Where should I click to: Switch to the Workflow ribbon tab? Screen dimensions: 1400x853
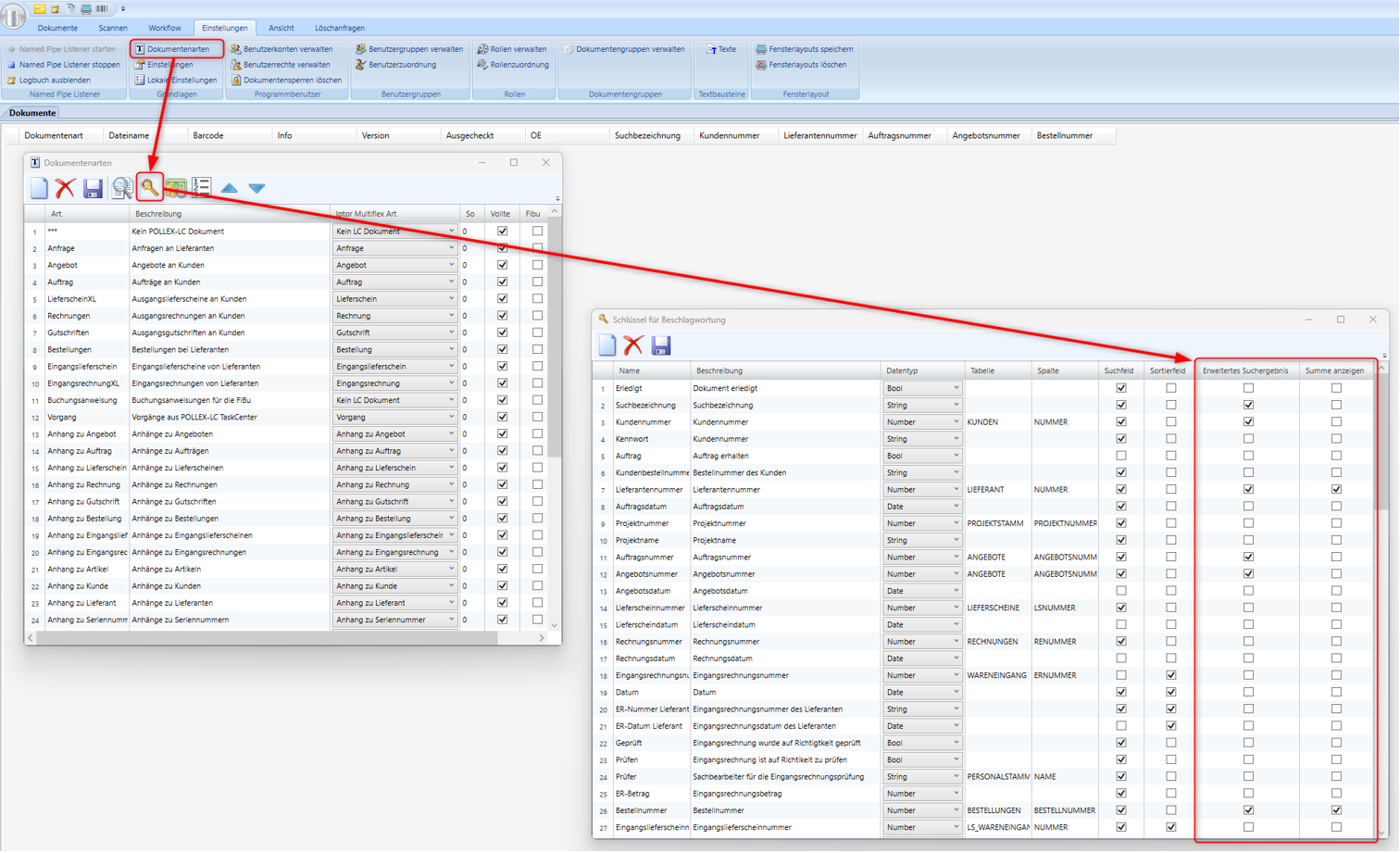165,28
